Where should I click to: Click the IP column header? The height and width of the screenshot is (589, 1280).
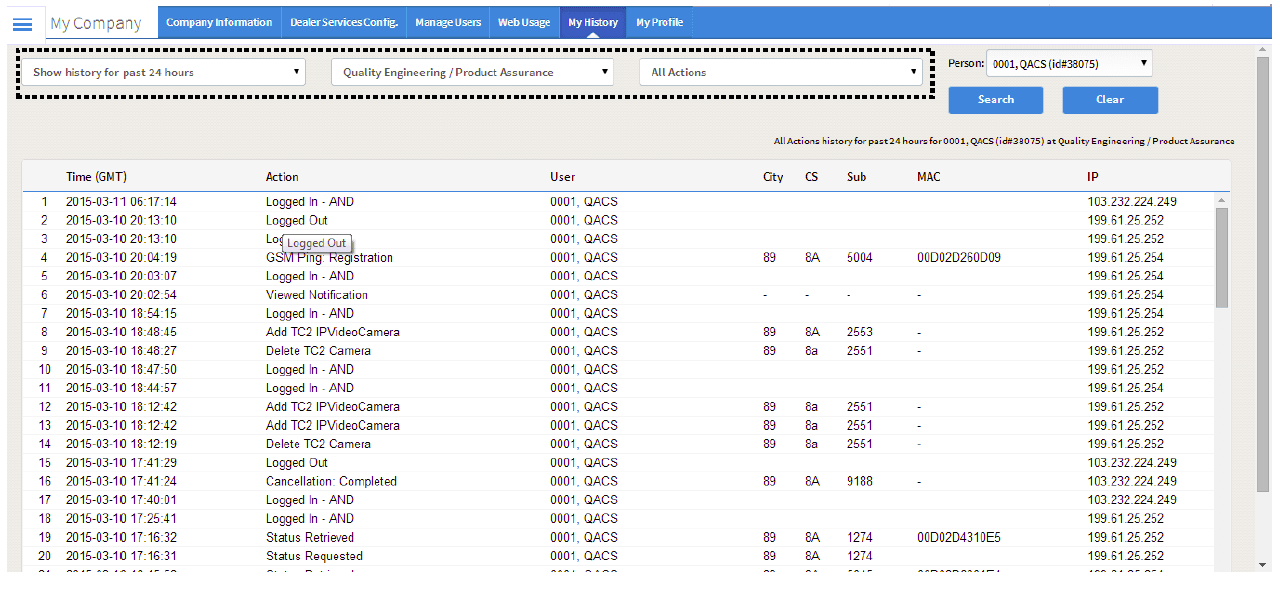point(1093,177)
